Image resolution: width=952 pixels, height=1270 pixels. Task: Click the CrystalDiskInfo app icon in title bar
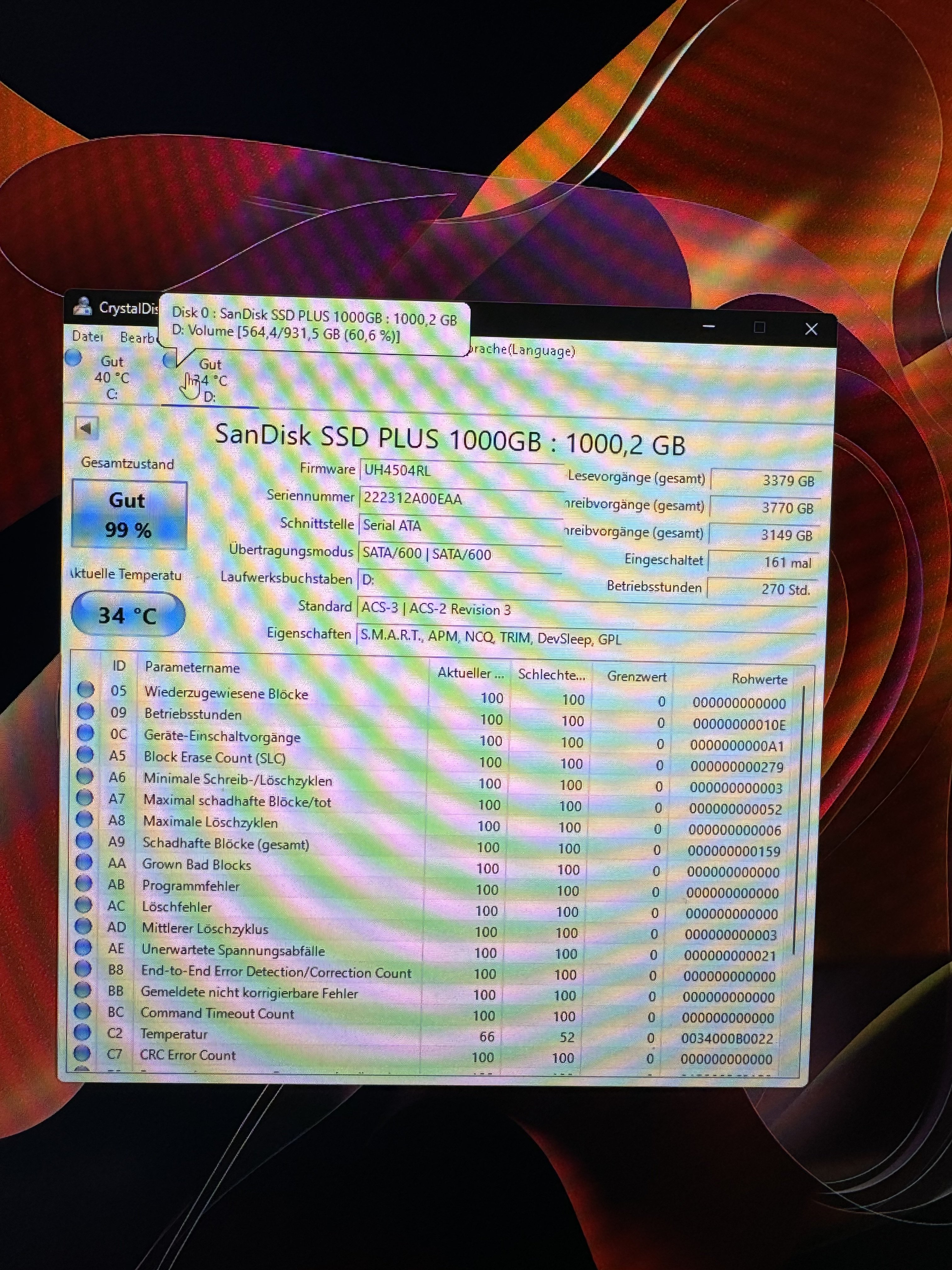pos(82,306)
